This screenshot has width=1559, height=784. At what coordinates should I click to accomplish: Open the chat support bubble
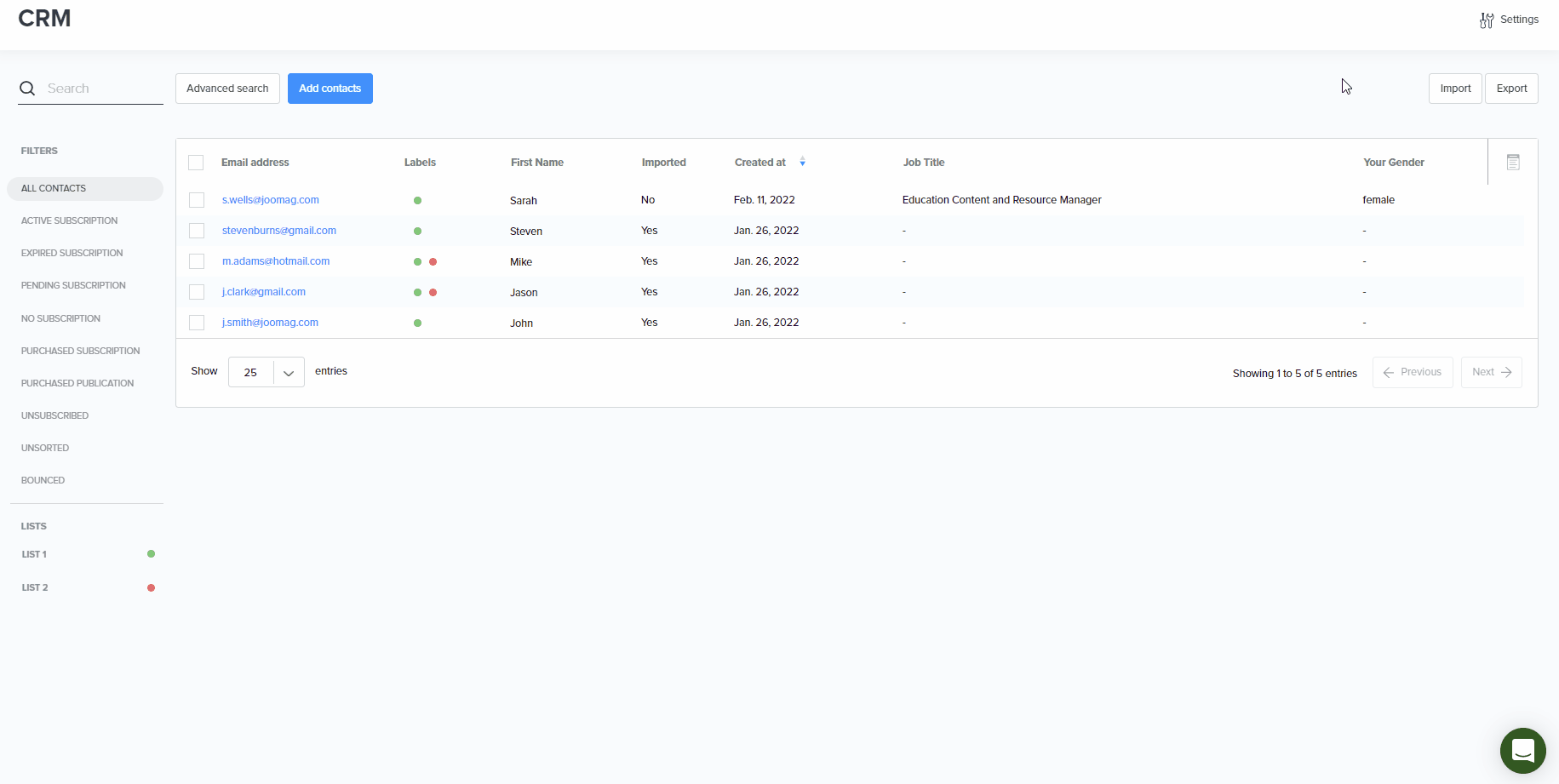tap(1522, 750)
